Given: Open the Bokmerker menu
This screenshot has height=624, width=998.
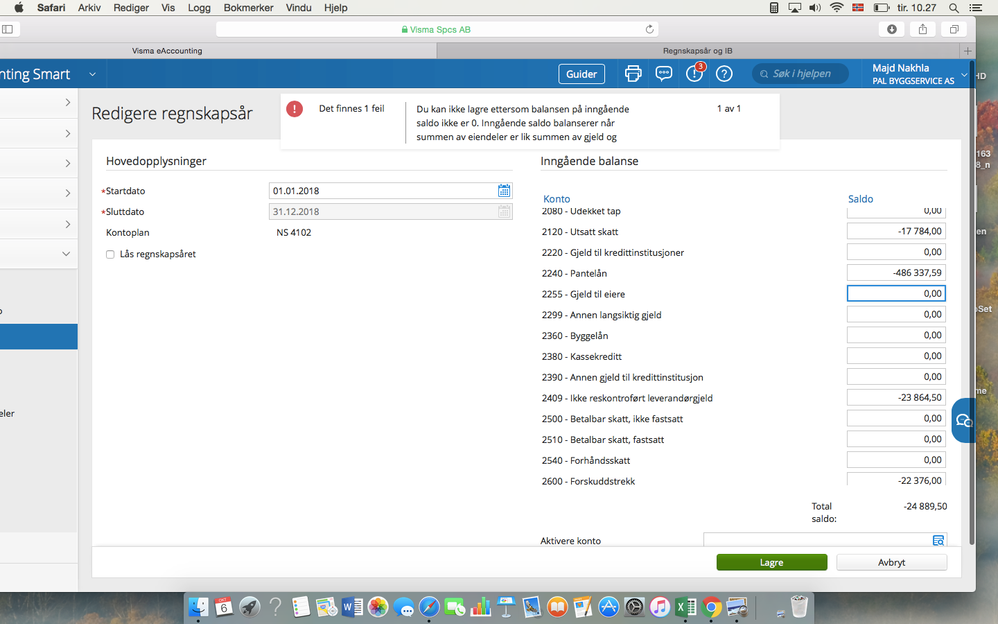Looking at the screenshot, I should 248,8.
